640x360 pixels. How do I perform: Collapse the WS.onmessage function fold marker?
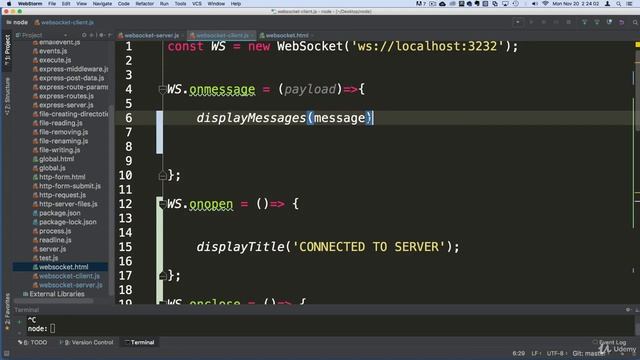point(162,89)
